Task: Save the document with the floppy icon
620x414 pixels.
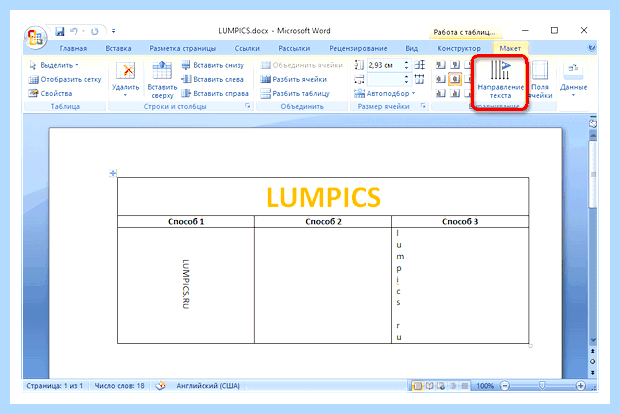Action: point(60,31)
